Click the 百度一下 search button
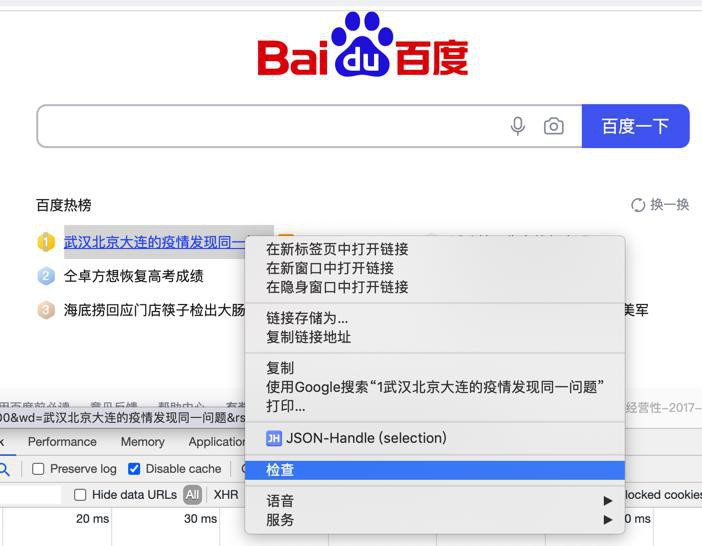Viewport: 702px width, 546px height. (x=635, y=126)
